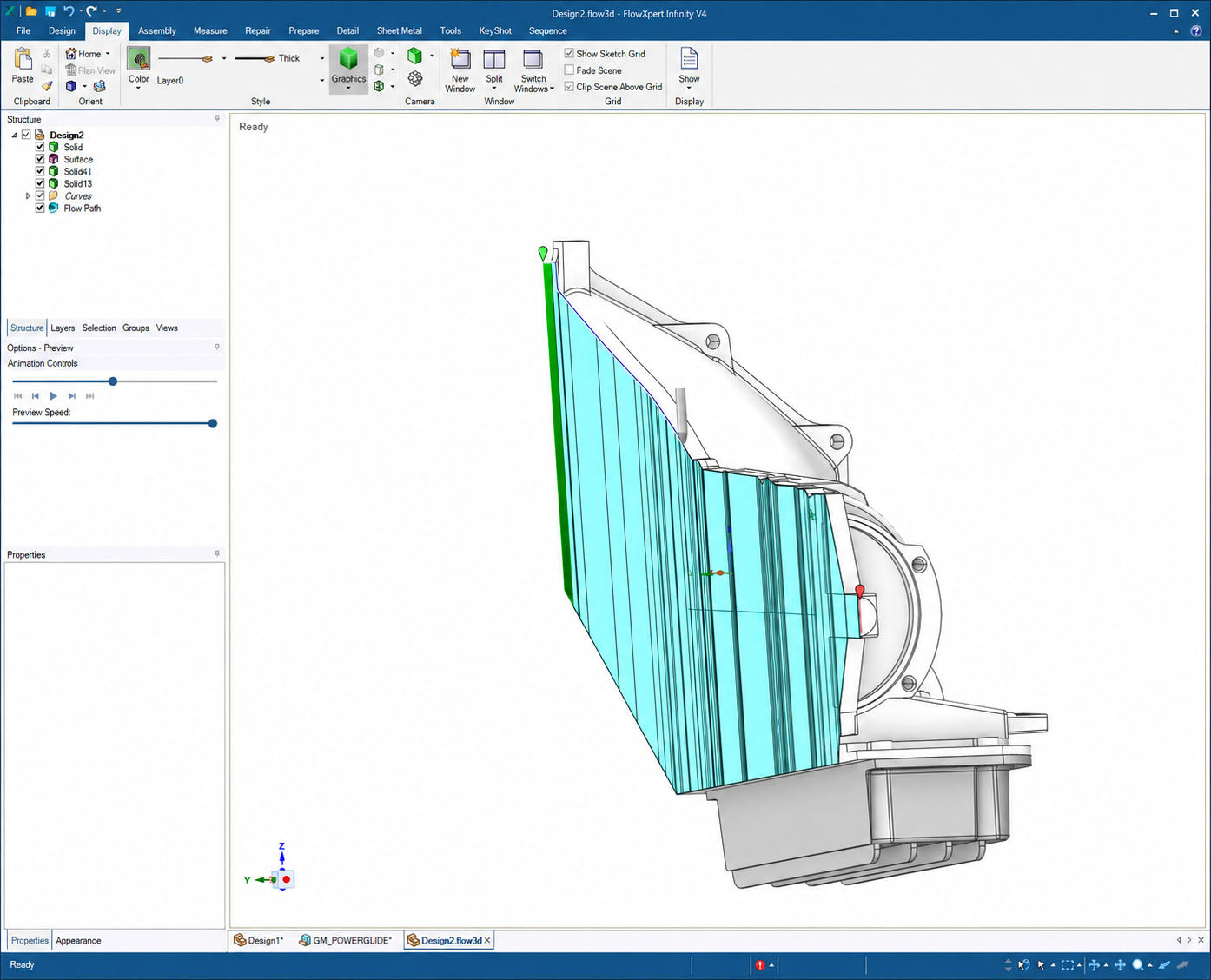Click the Redo arrow icon
The width and height of the screenshot is (1211, 980).
pos(91,11)
